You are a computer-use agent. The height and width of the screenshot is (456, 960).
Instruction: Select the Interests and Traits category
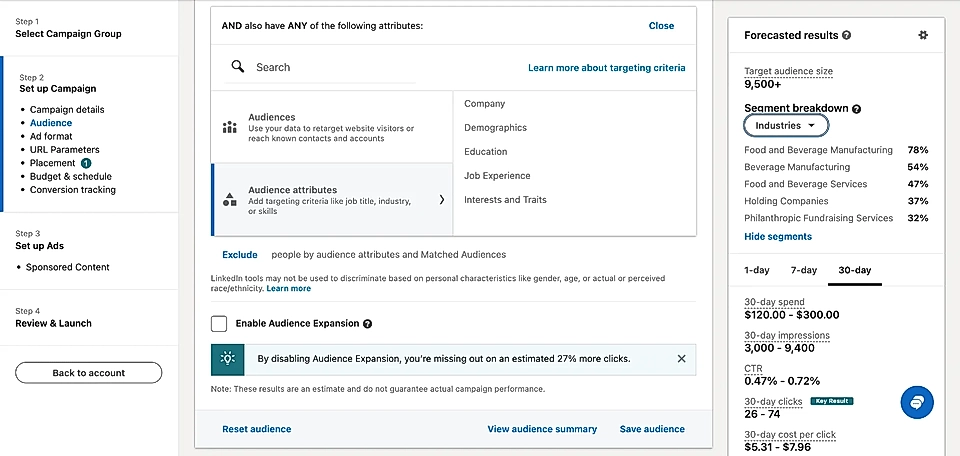click(505, 200)
